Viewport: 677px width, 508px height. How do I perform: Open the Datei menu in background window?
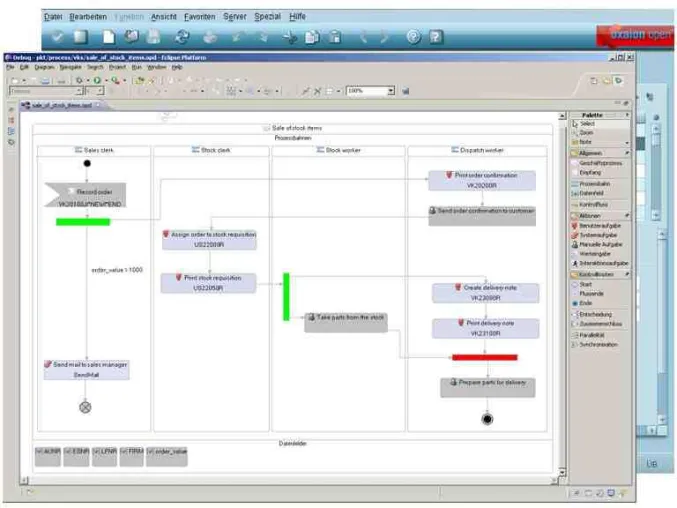(53, 17)
